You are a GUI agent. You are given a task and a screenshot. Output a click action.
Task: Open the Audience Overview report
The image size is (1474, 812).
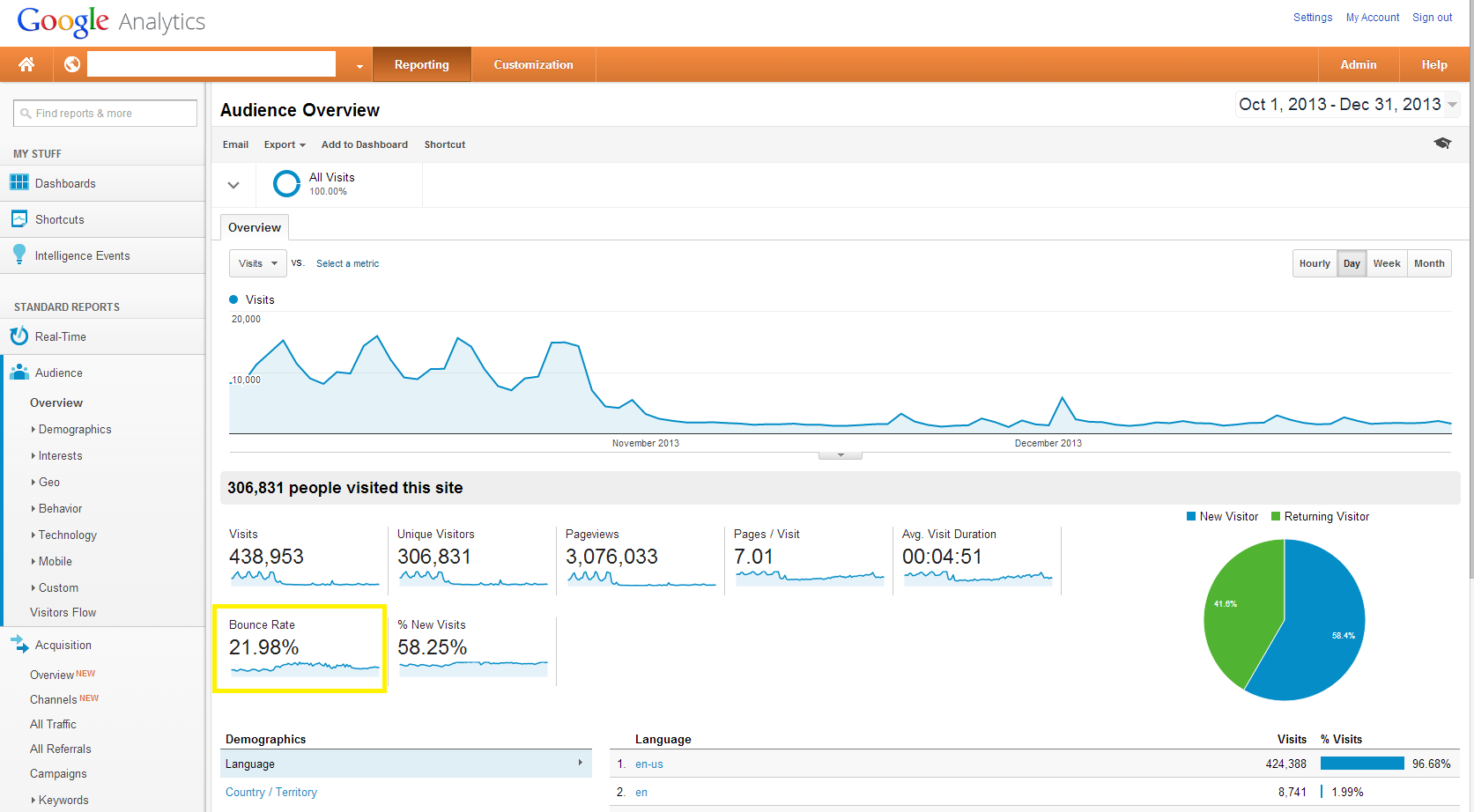pos(56,402)
